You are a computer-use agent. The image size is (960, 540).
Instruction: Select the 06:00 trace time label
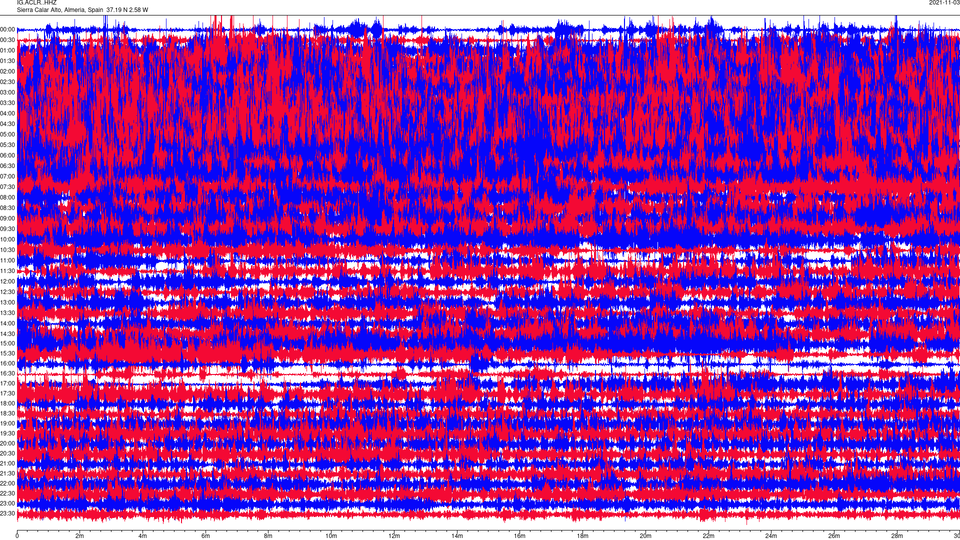(7, 156)
